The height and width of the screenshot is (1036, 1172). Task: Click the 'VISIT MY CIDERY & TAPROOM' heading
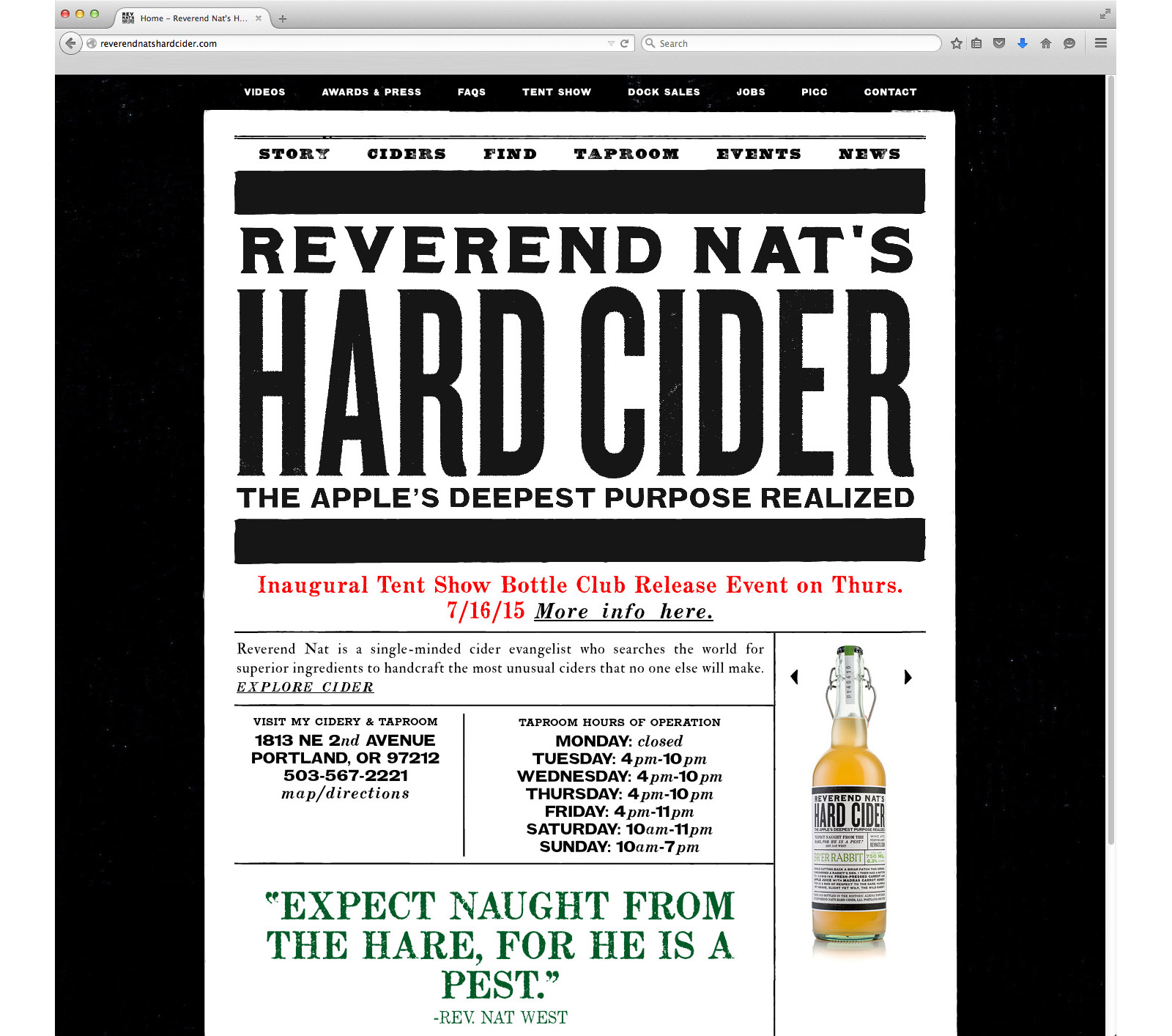click(345, 722)
